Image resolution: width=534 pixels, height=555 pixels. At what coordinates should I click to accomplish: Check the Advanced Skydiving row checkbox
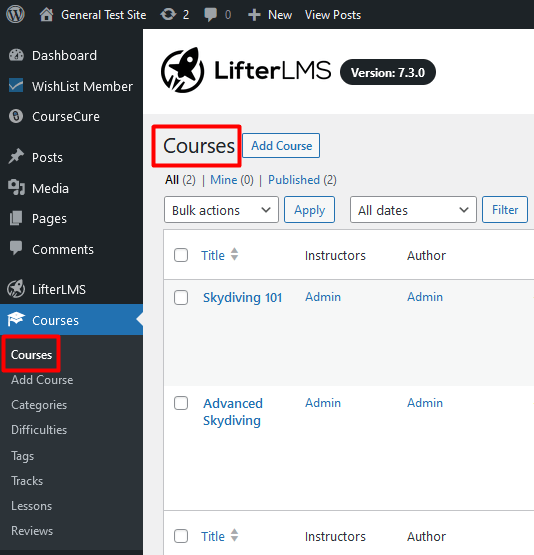[x=181, y=403]
